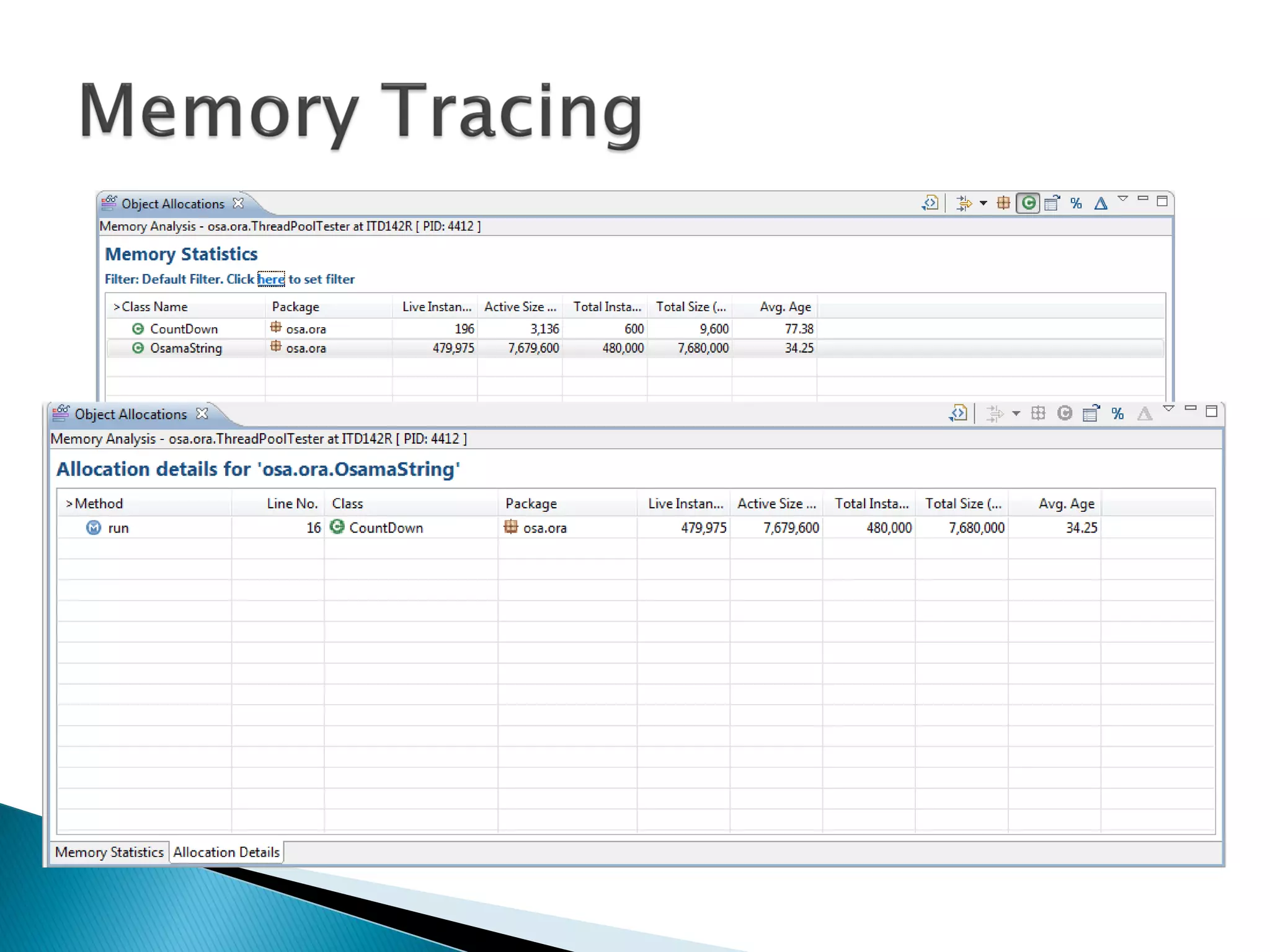The height and width of the screenshot is (952, 1270).
Task: Switch to Memory Statistics bottom tab
Action: (109, 852)
